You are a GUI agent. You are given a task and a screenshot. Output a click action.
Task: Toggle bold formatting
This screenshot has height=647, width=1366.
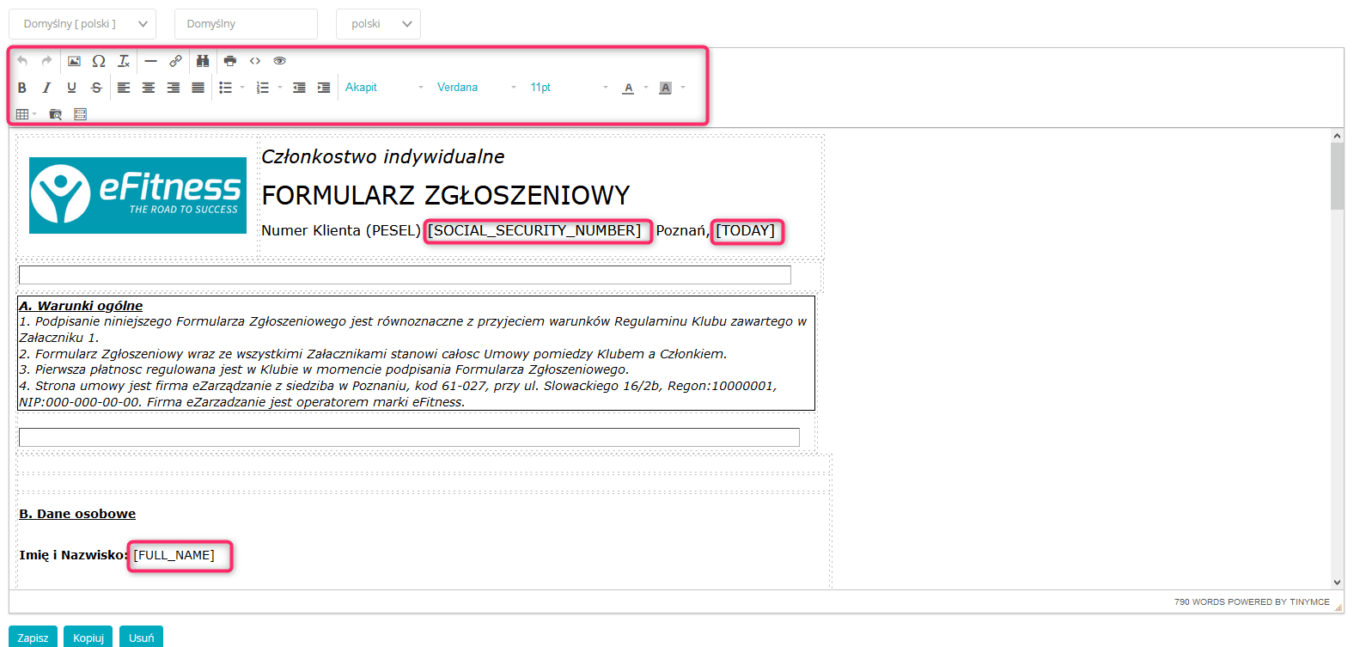click(x=22, y=88)
